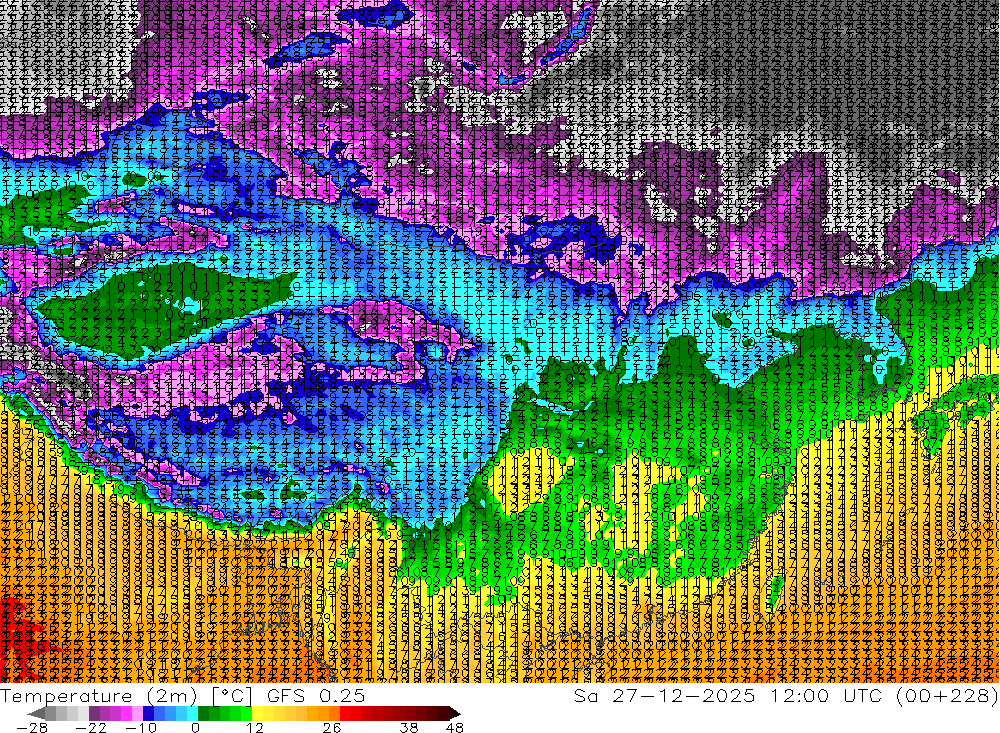The width and height of the screenshot is (1000, 733).
Task: Click the "(00+228)" forecast offset text
Action: pyautogui.click(x=946, y=696)
